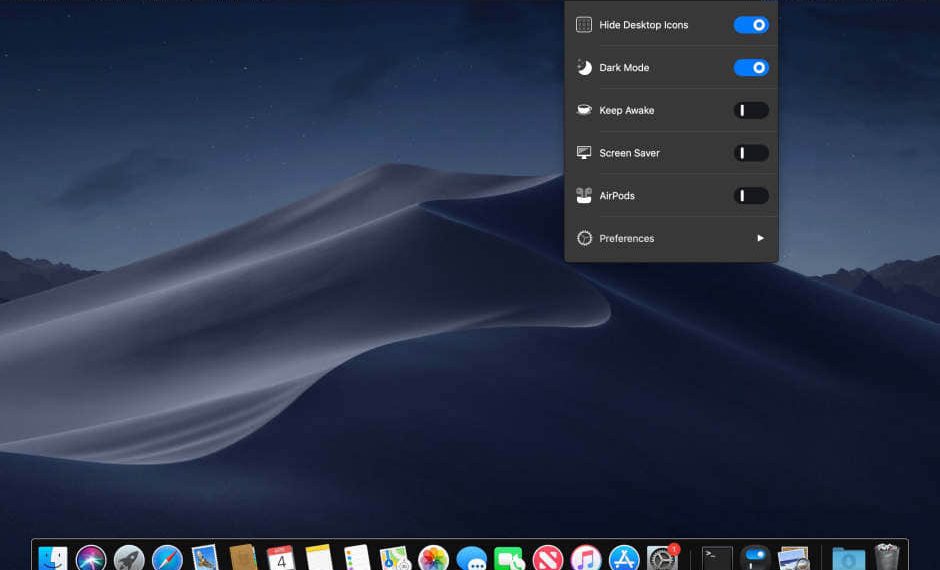Click the Hide Desktop Icons grid icon
940x570 pixels.
(584, 25)
